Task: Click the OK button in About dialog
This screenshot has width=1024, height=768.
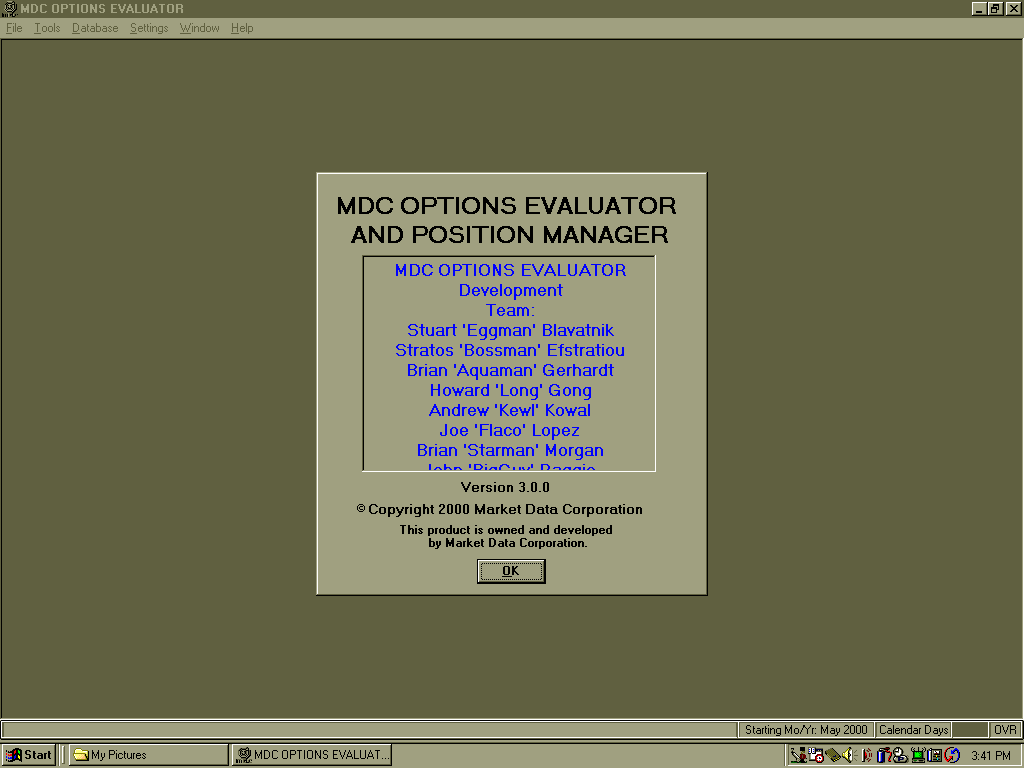Action: tap(511, 571)
